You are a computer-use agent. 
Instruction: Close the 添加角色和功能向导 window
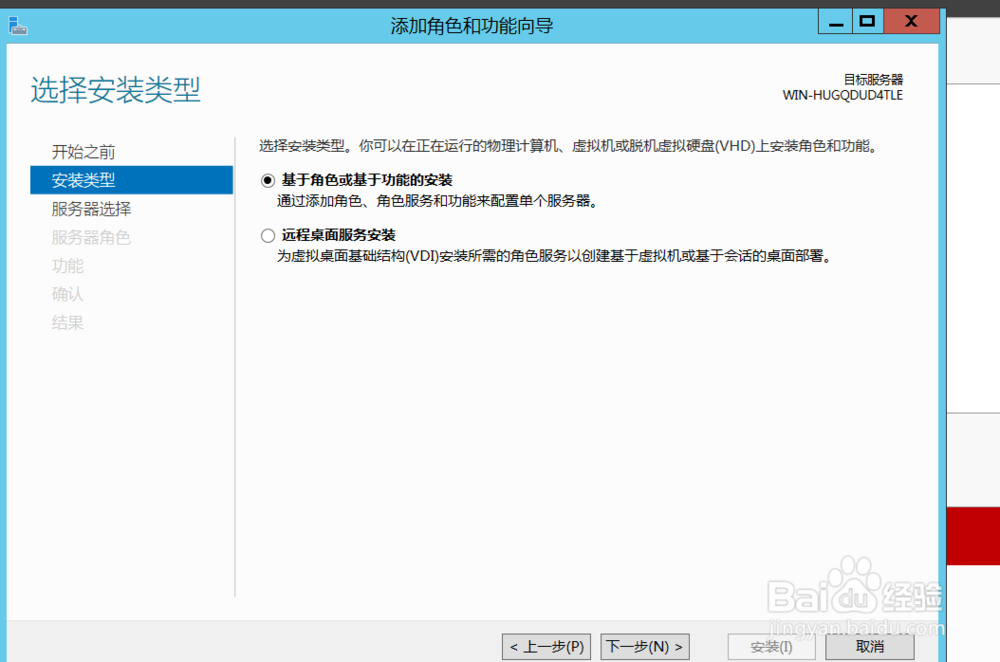[x=911, y=22]
